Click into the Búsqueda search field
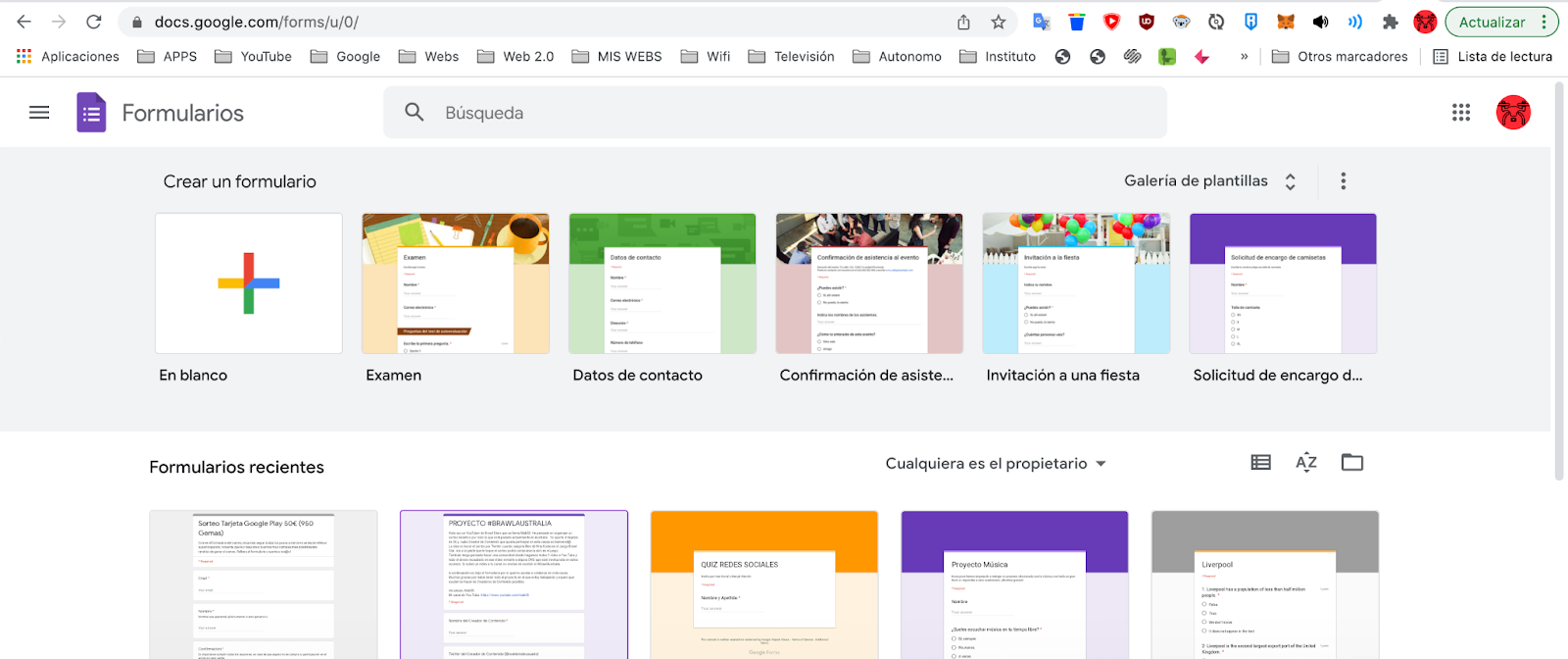Viewport: 1568px width, 659px height. click(x=774, y=113)
